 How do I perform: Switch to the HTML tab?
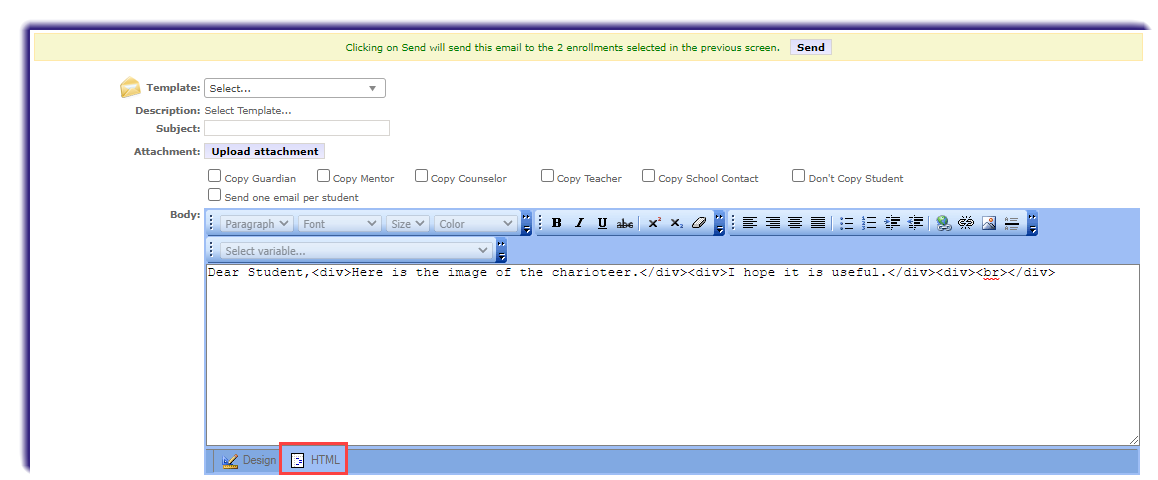coord(315,460)
